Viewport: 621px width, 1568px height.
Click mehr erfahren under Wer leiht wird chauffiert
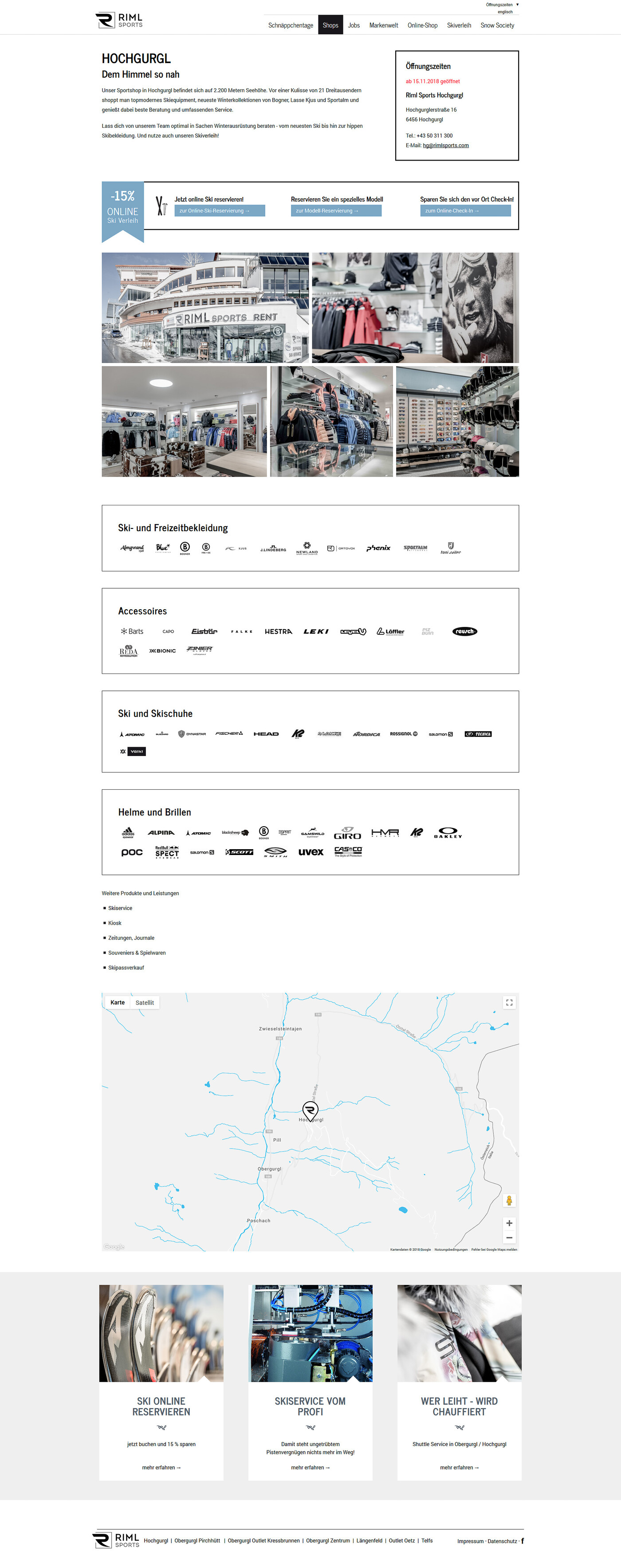point(460,1468)
